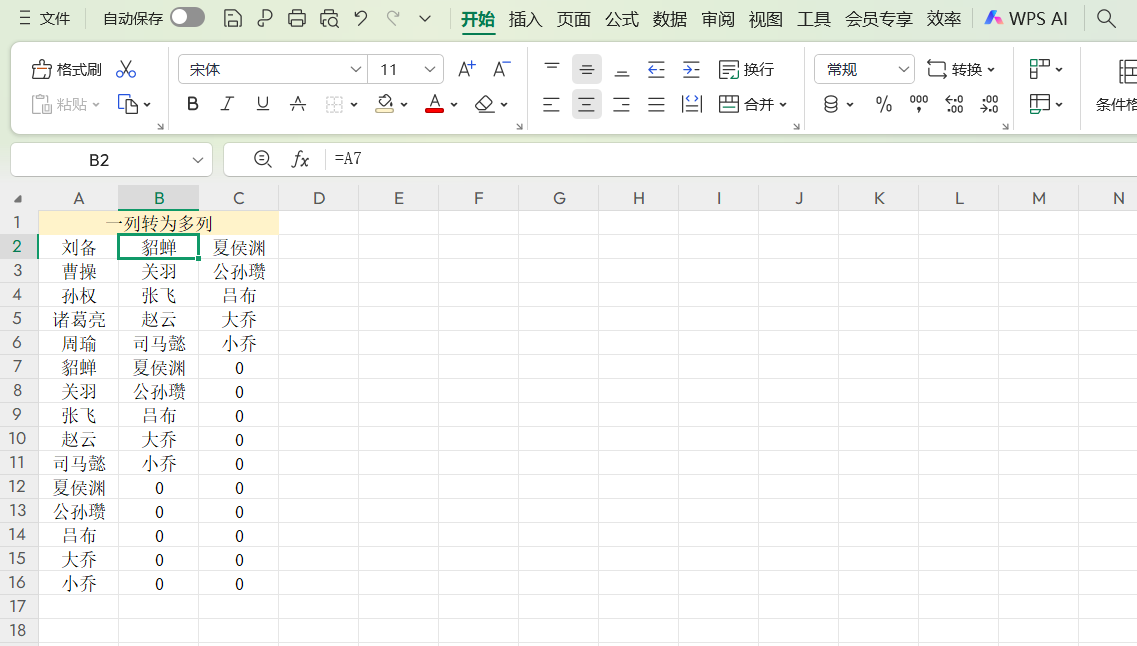1137x646 pixels.
Task: Apply bold formatting with the B icon
Action: click(192, 103)
